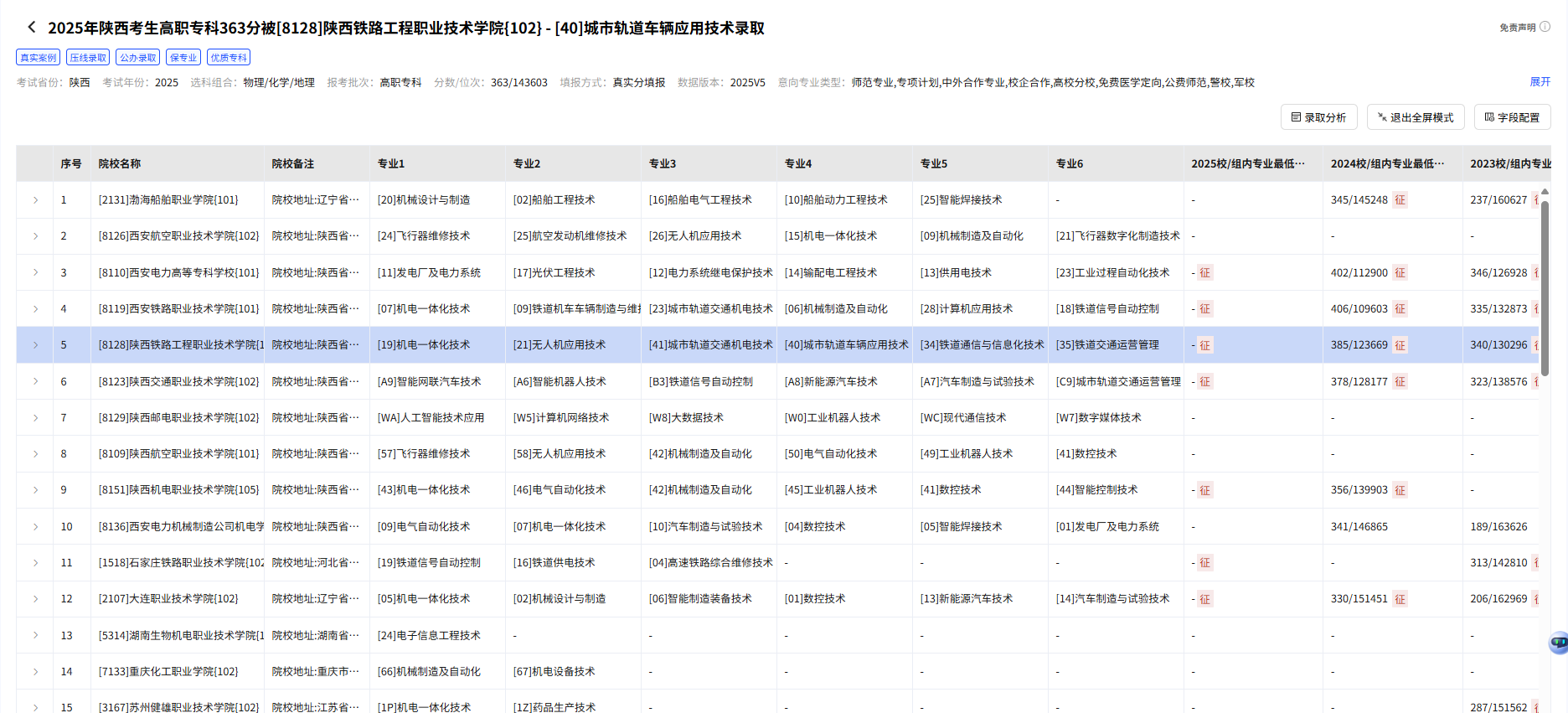Select cell [21]飞行器数字化制造技术
This screenshot has height=713, width=1568.
1117,236
